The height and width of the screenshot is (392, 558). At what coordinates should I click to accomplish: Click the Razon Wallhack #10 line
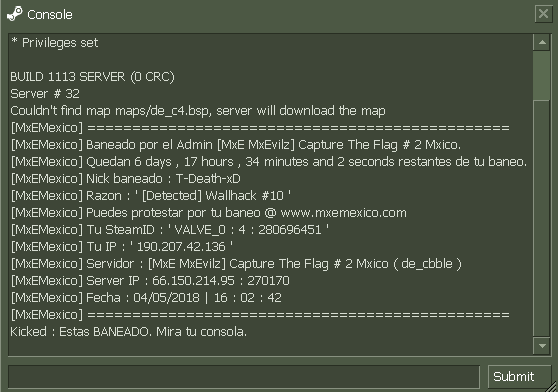pyautogui.click(x=151, y=196)
